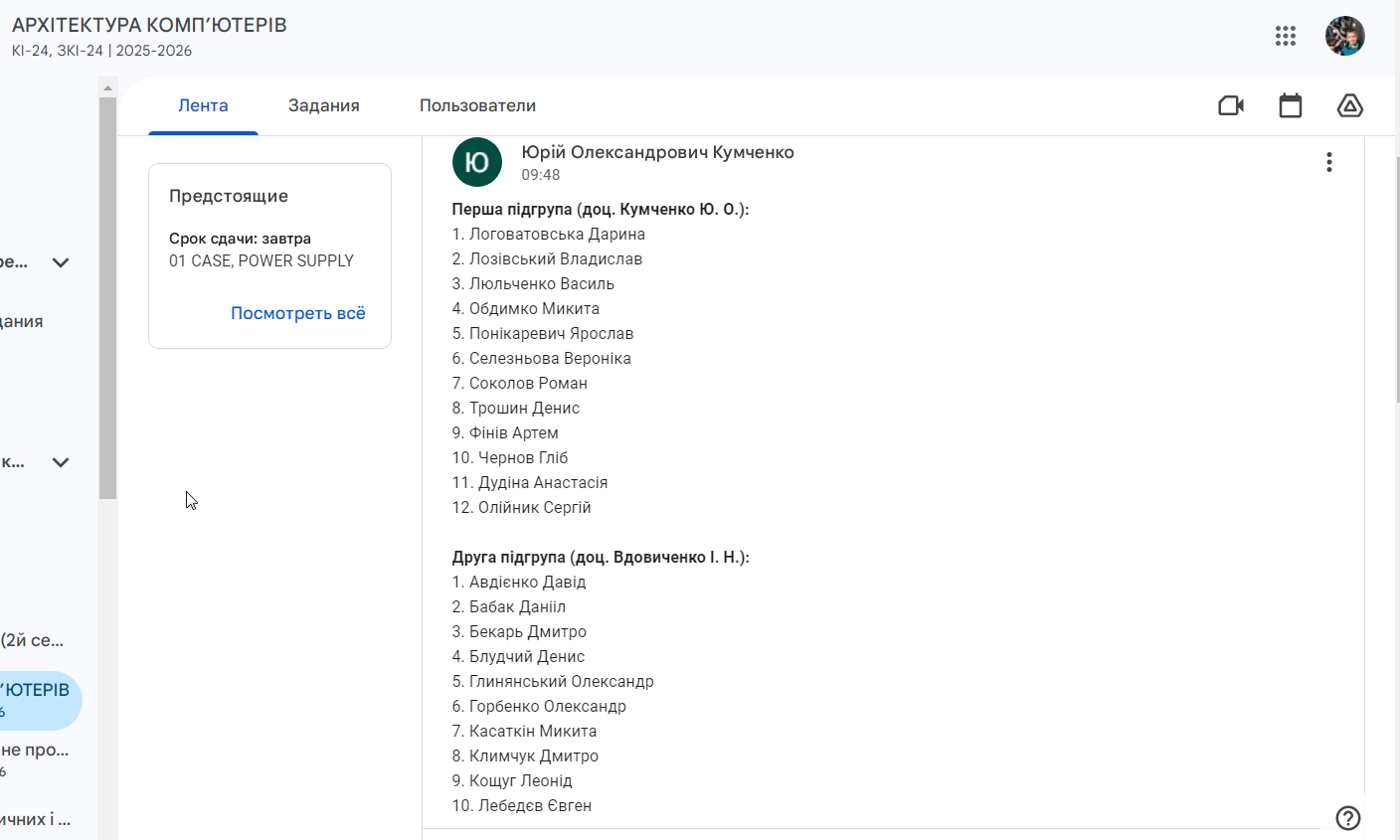Collapse the second sidebar section chevron
Viewport: 1400px width, 840px height.
pyautogui.click(x=61, y=462)
